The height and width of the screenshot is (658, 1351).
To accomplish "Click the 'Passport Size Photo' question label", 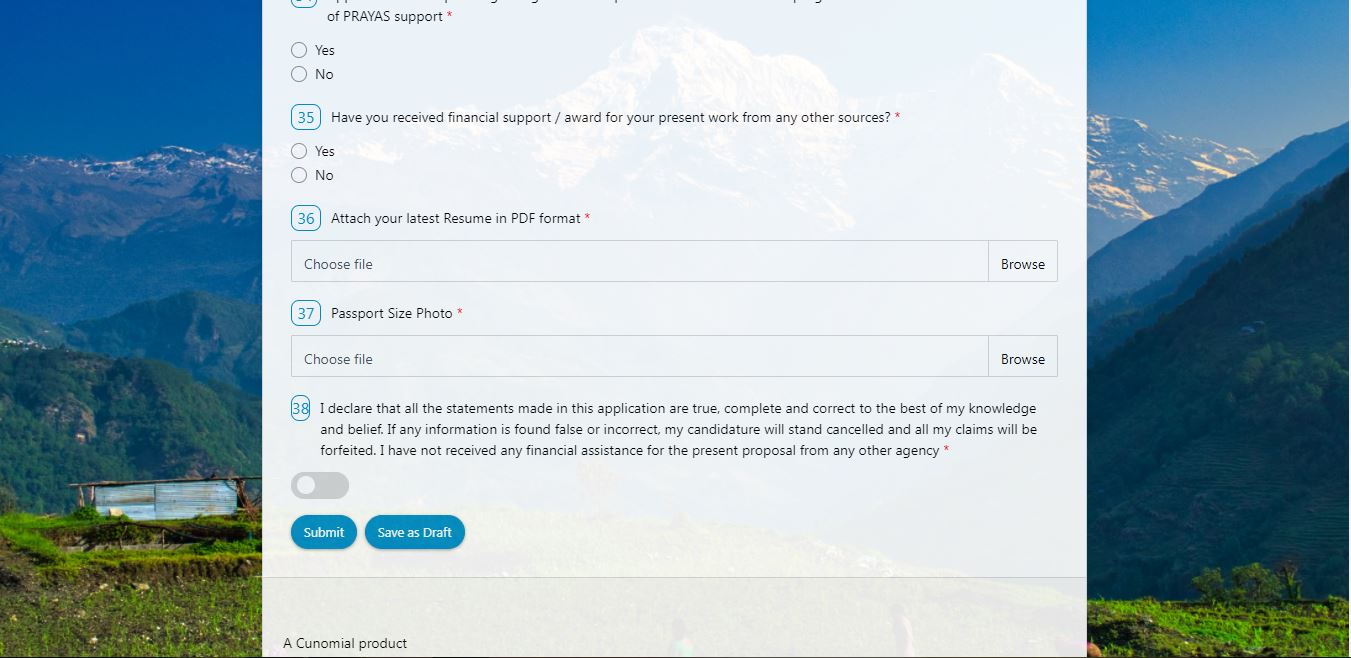I will point(392,313).
